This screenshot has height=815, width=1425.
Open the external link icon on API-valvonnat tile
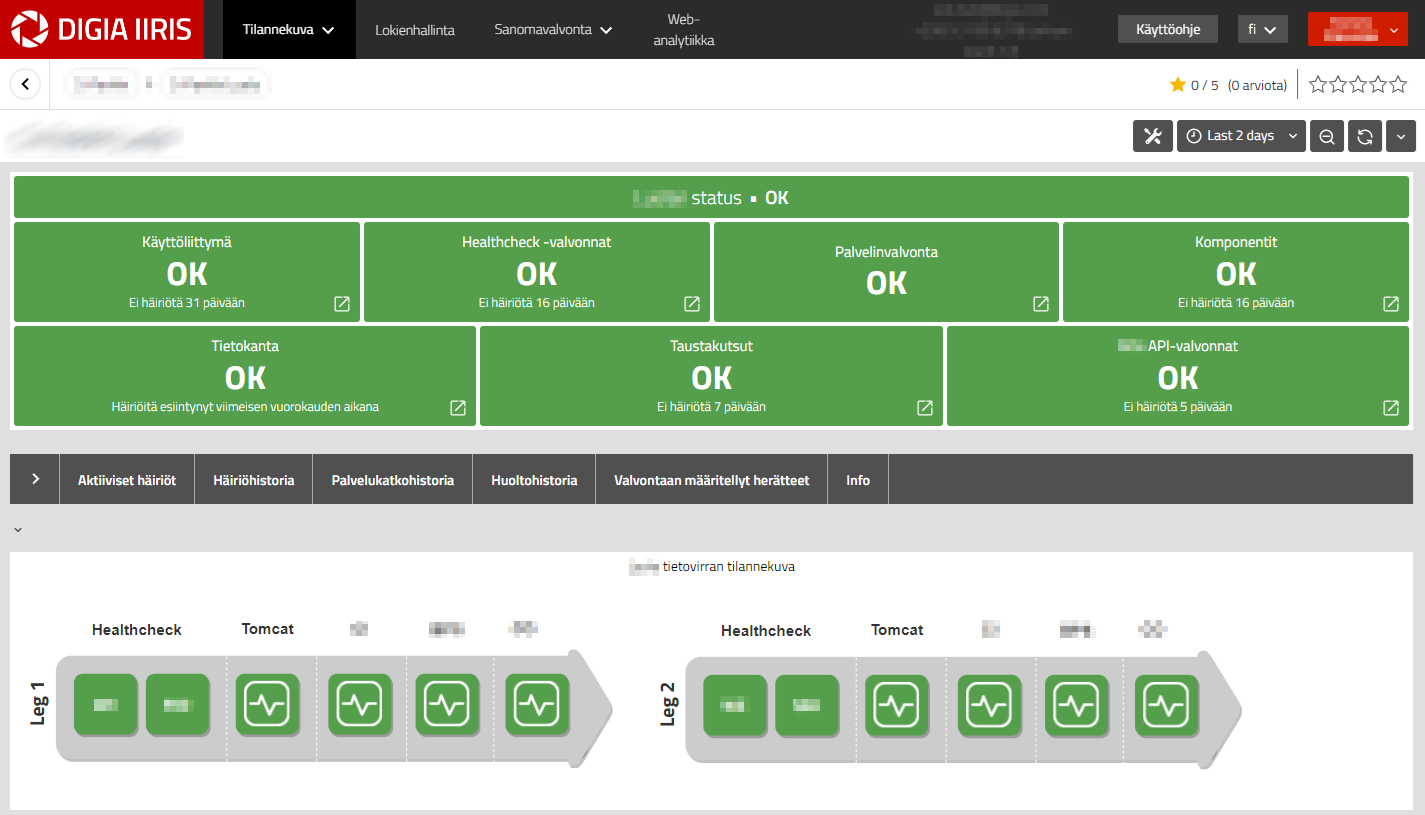1391,407
